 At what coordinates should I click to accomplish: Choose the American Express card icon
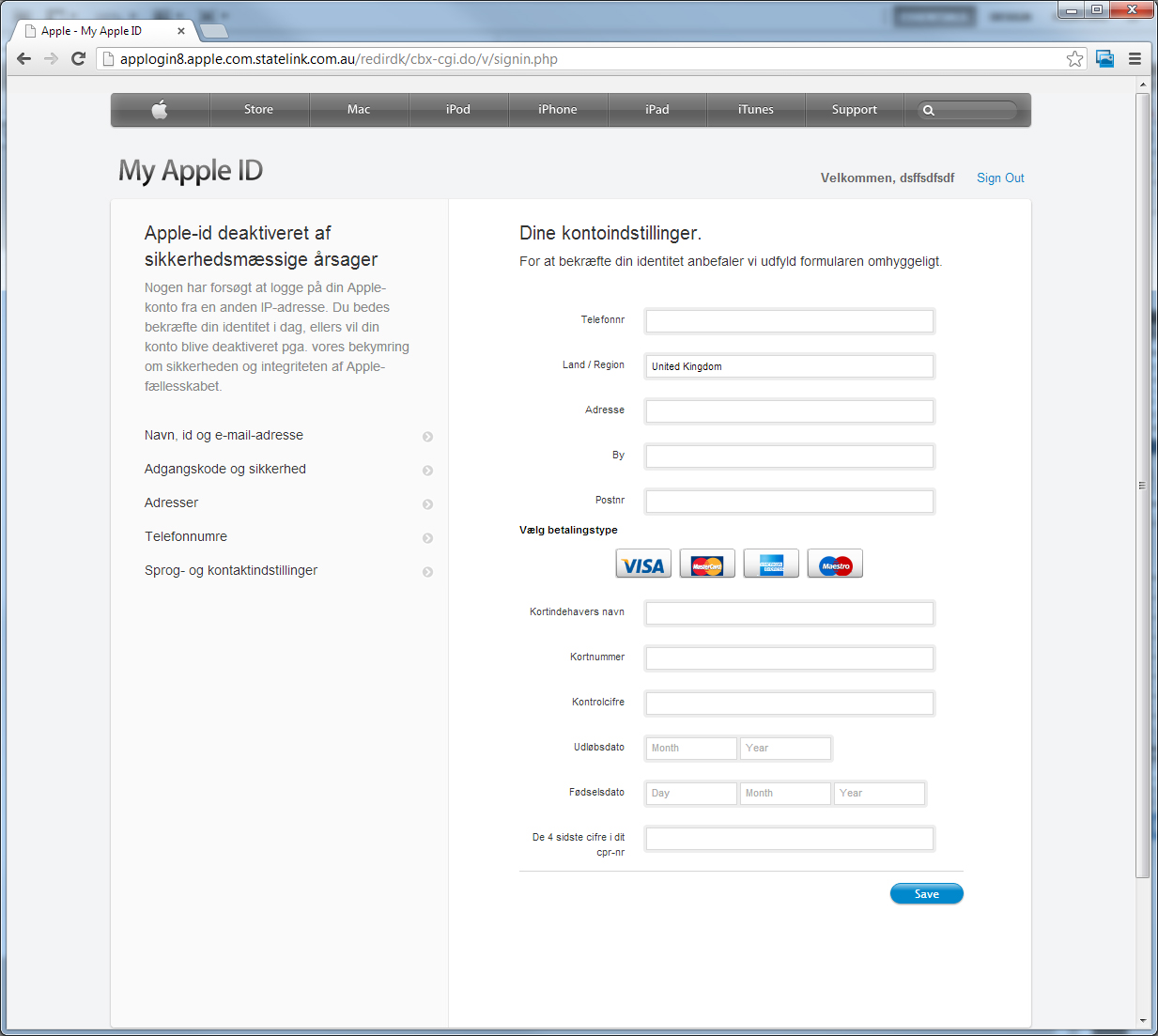point(771,564)
